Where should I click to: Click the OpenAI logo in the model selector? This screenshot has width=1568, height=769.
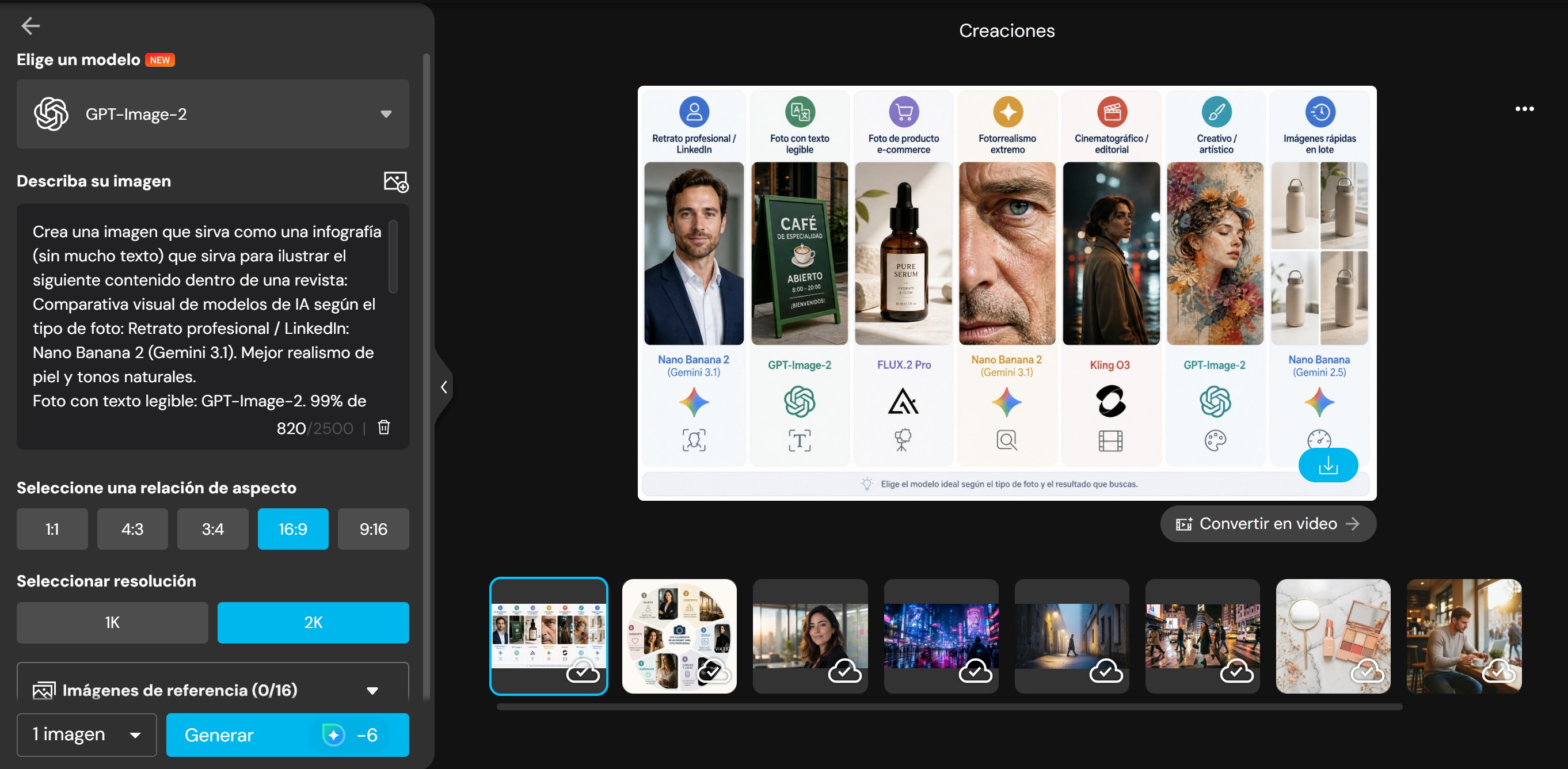pos(51,114)
